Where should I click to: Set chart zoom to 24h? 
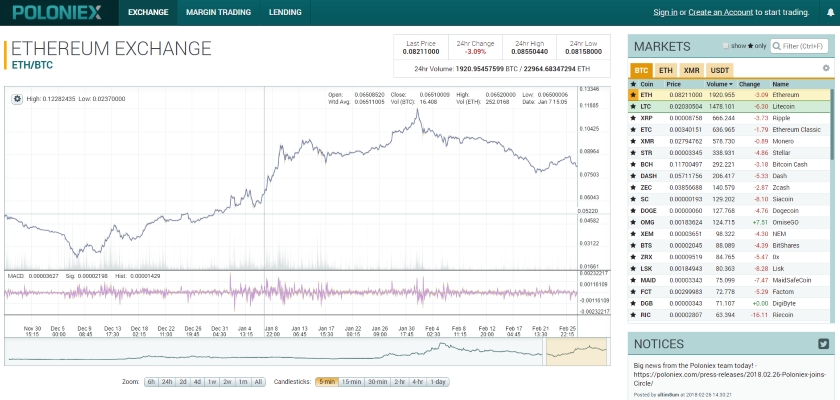tap(167, 382)
